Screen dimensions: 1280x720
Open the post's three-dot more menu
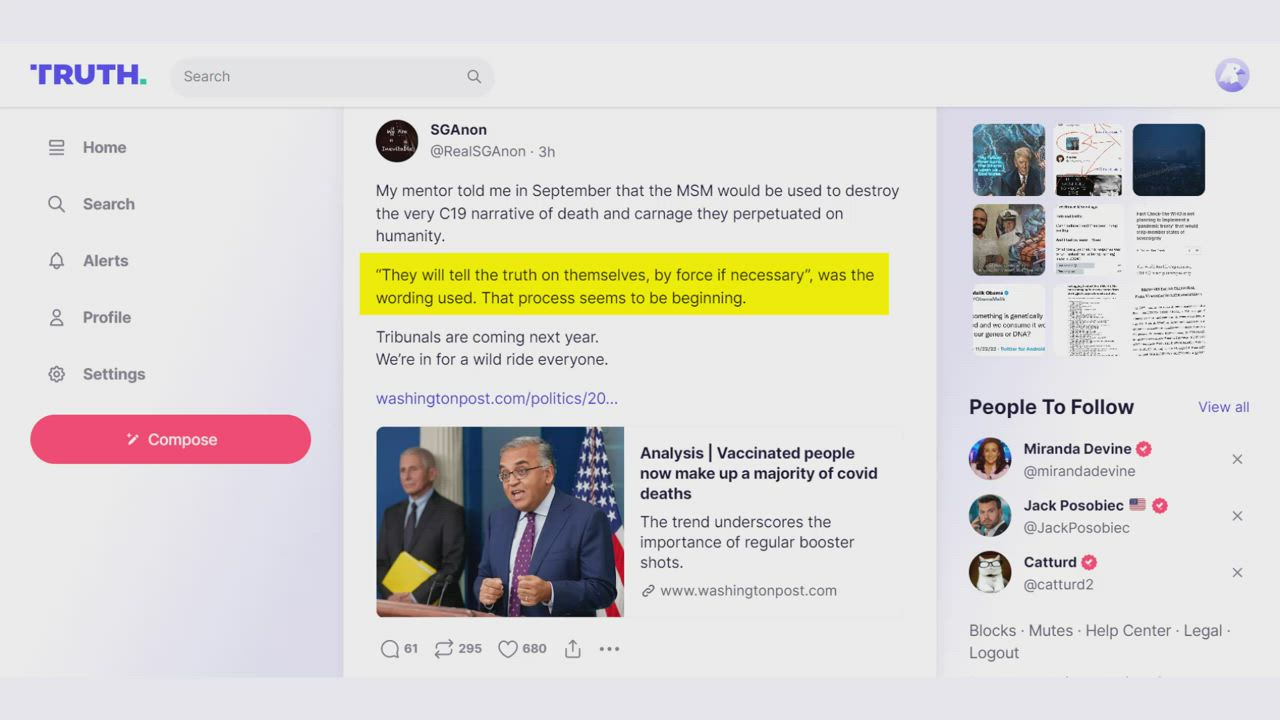(609, 649)
